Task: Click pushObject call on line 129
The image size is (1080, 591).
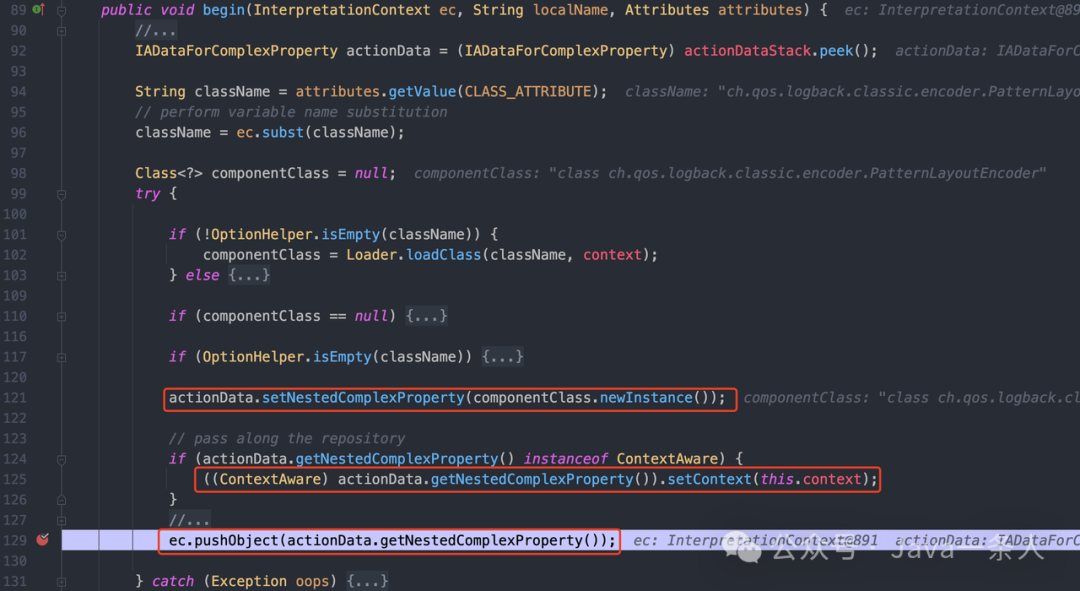Action: click(x=236, y=541)
